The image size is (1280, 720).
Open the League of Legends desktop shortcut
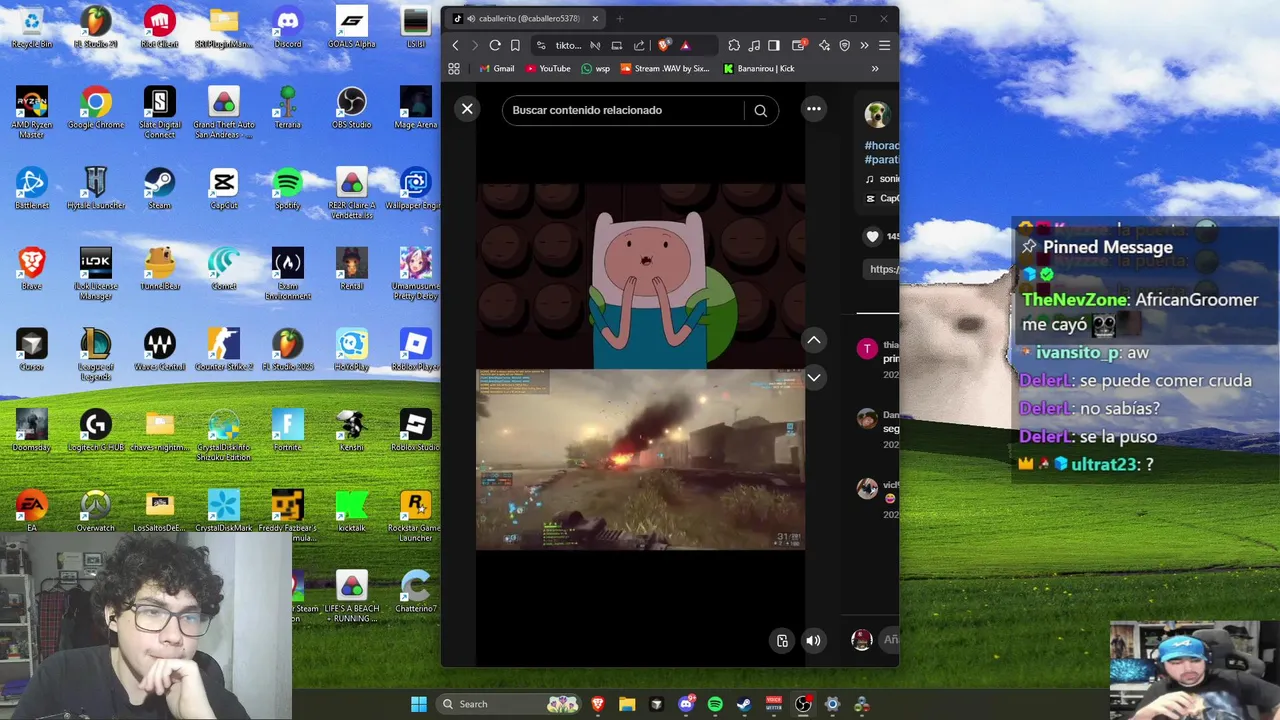pos(96,355)
